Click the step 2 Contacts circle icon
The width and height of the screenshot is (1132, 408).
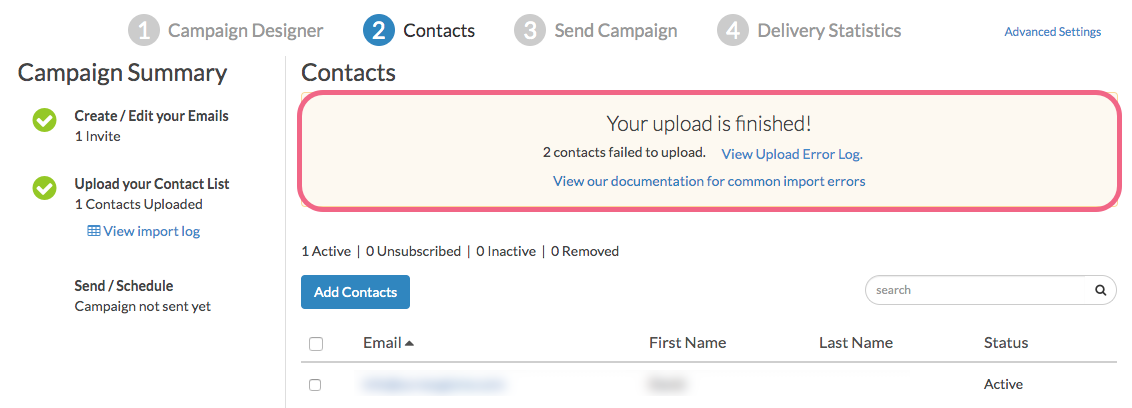378,30
